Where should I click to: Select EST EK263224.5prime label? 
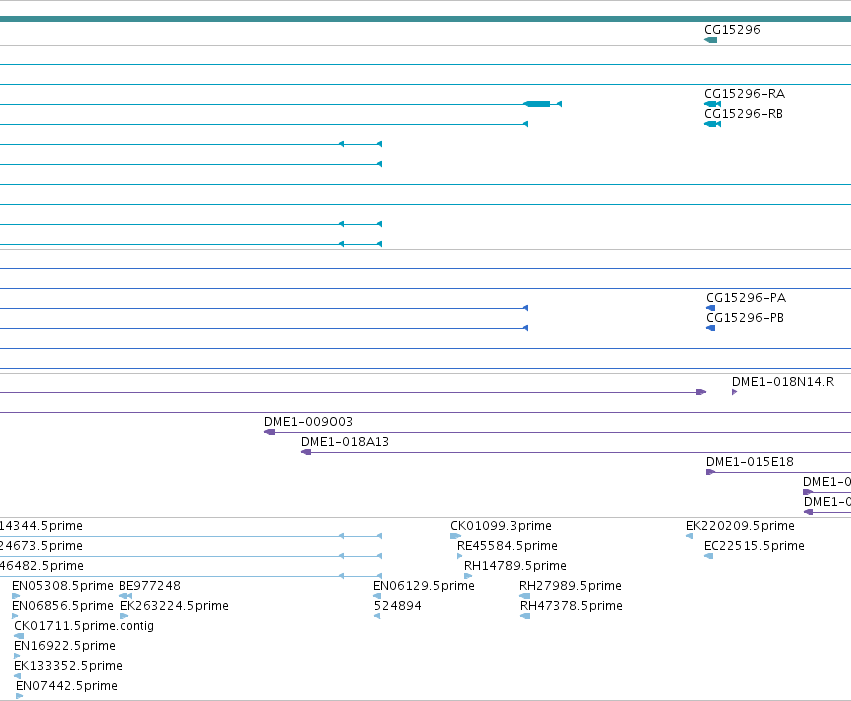click(x=174, y=607)
